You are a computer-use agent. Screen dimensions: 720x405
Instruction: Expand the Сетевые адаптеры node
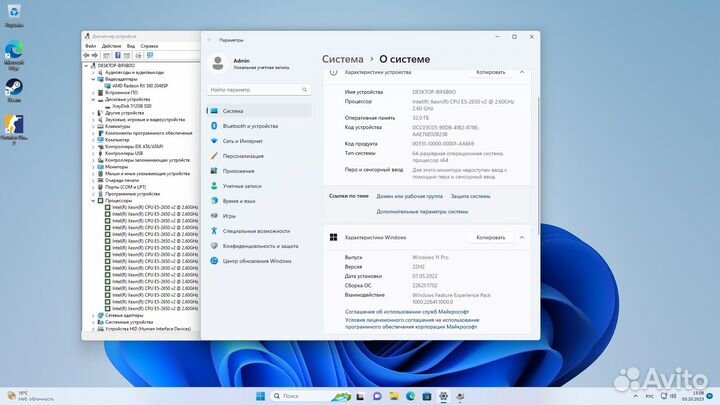tap(93, 315)
